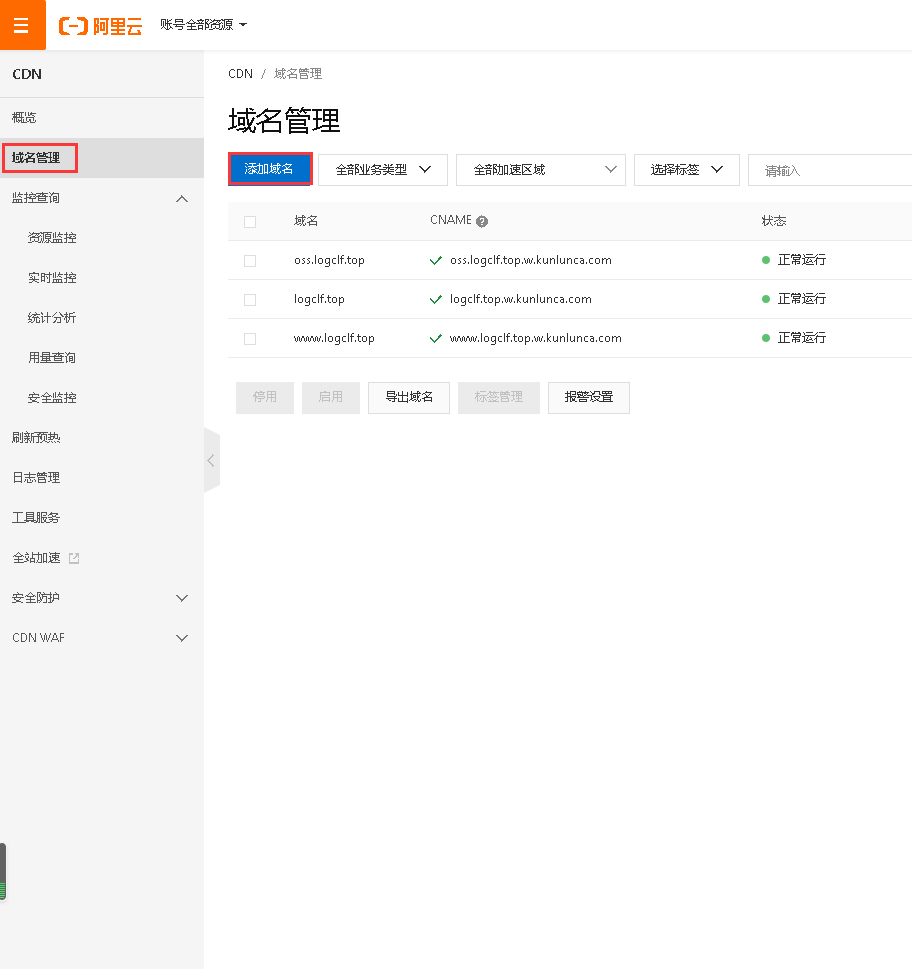
Task: Click the 状态 column header
Action: tap(774, 221)
